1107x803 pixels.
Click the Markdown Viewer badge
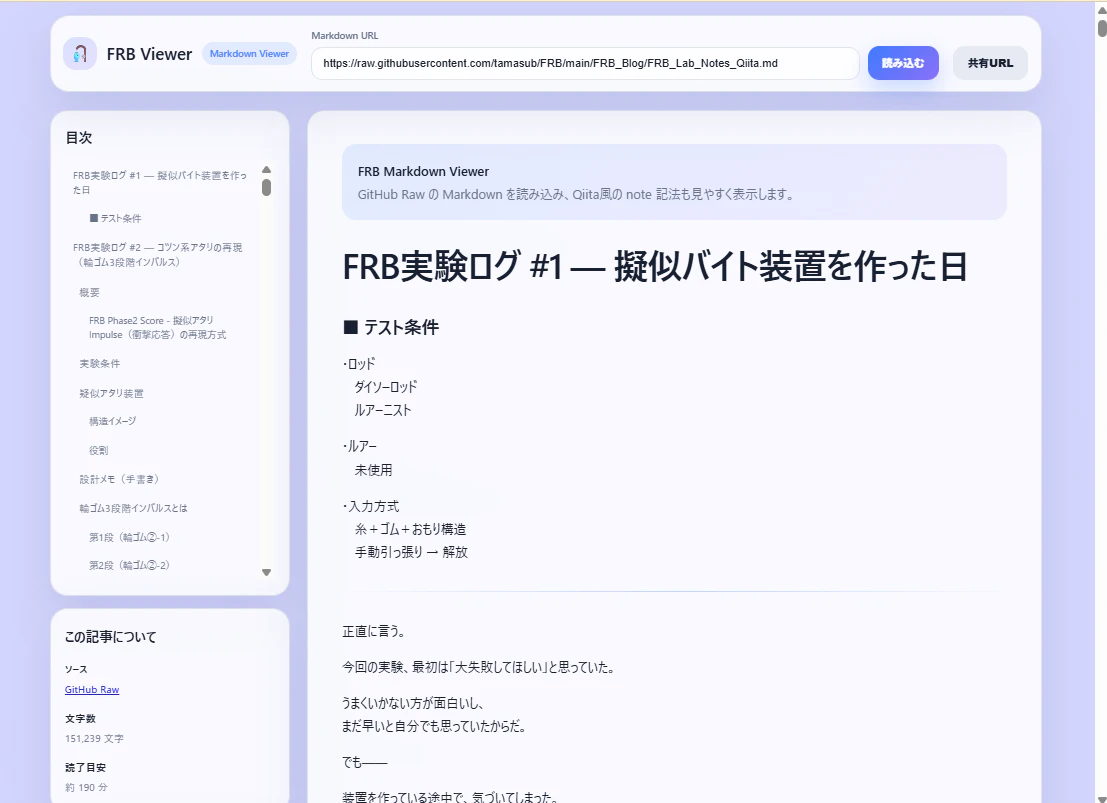[249, 54]
